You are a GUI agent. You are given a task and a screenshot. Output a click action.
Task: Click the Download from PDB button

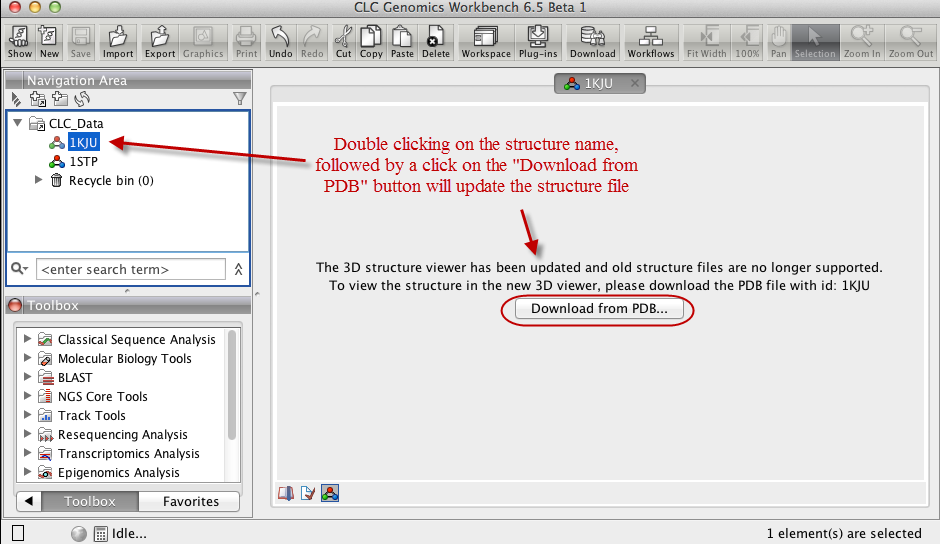[604, 309]
